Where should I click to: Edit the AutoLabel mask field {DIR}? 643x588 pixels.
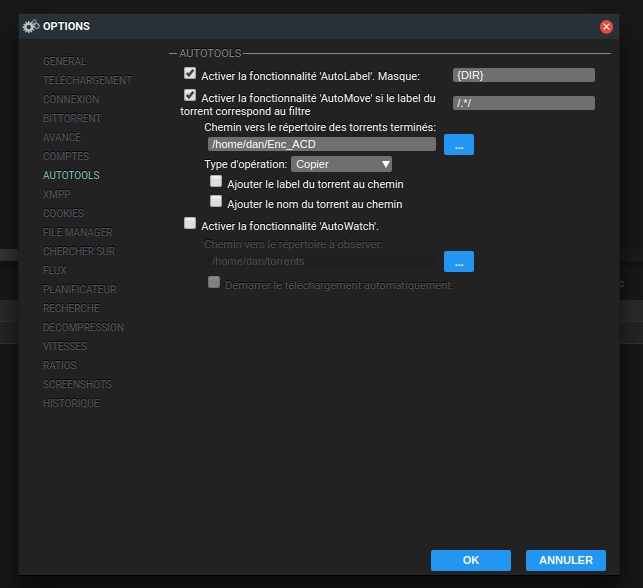(524, 75)
